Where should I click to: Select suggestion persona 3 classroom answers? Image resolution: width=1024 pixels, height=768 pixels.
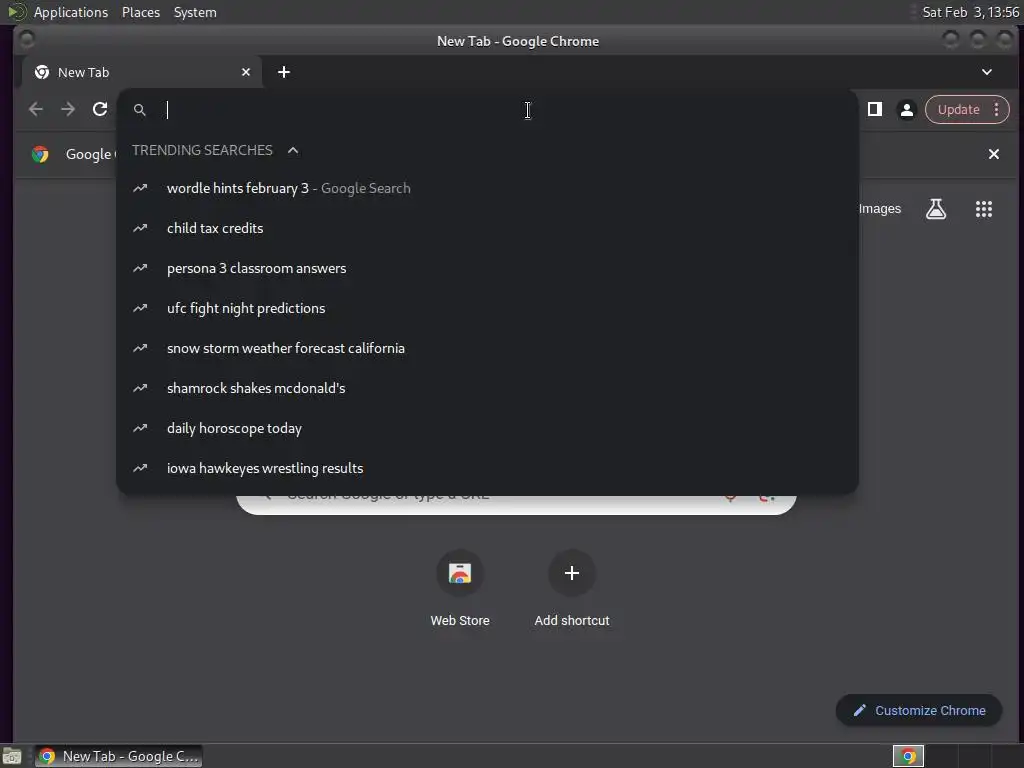coord(487,268)
